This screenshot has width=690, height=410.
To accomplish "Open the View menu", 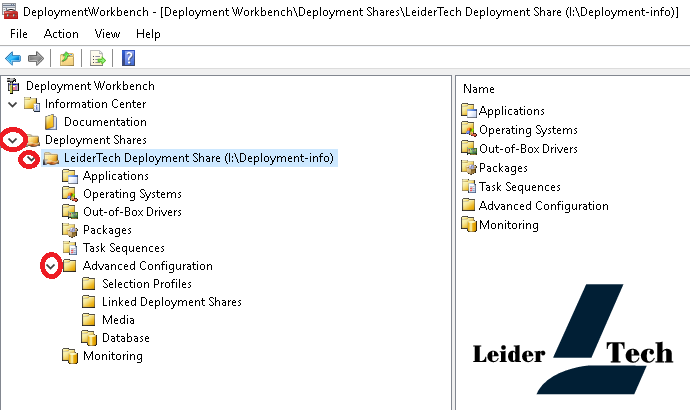I will tap(107, 34).
